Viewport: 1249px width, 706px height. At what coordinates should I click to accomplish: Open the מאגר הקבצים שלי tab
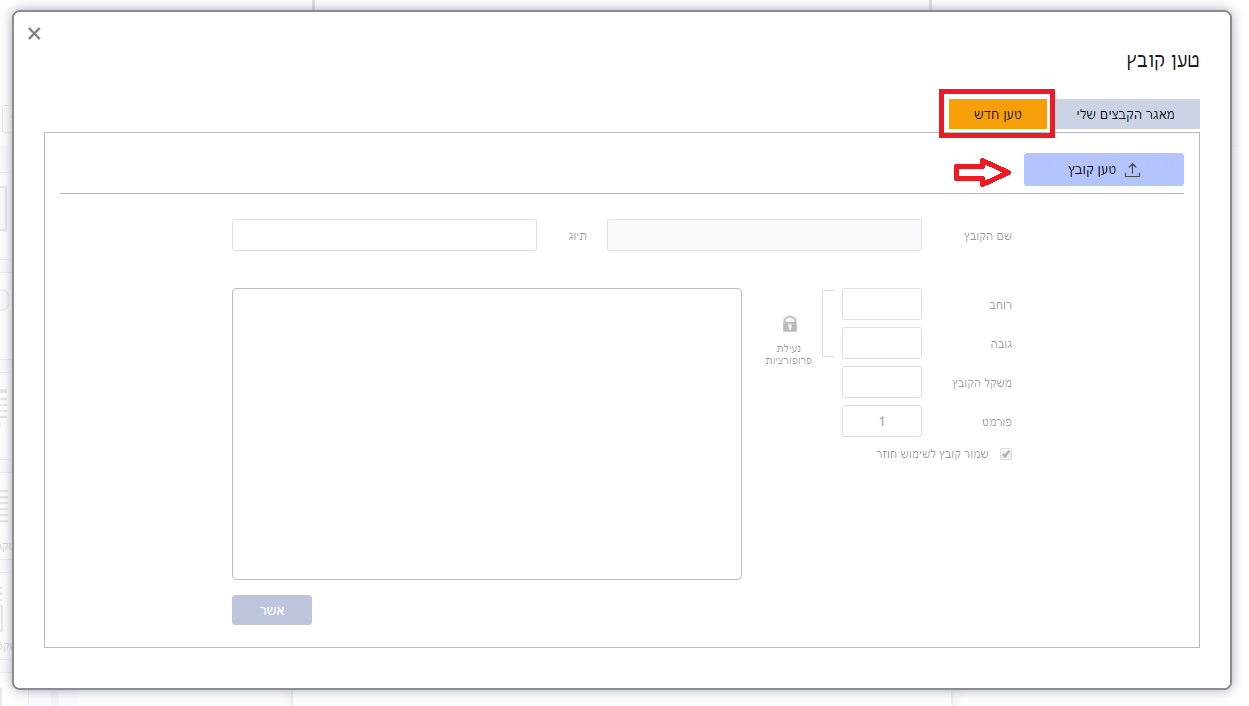tap(1127, 114)
